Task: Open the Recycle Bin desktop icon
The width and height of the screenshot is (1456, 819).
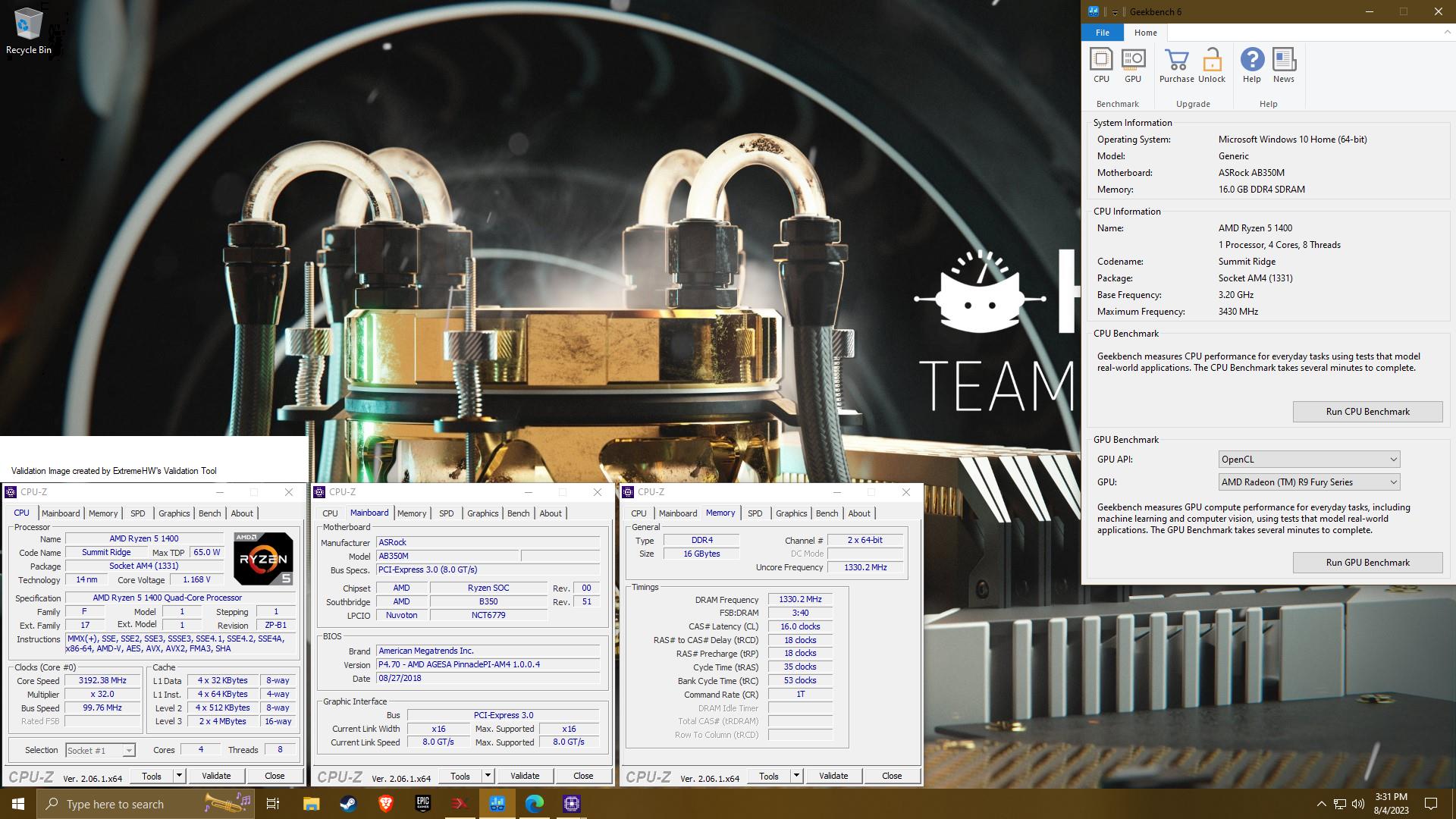Action: point(29,31)
